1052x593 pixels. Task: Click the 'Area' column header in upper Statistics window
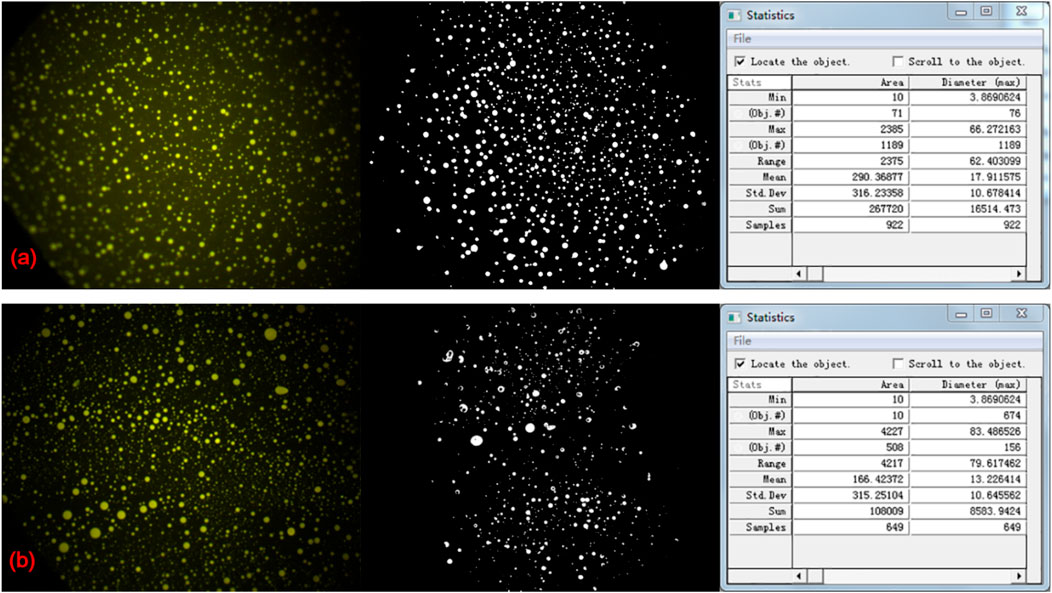point(851,83)
